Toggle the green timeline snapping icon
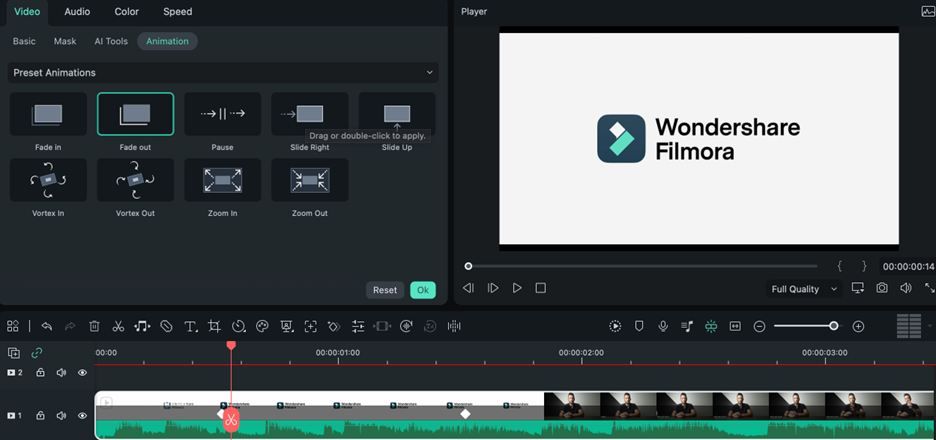The image size is (936, 440). 711,326
